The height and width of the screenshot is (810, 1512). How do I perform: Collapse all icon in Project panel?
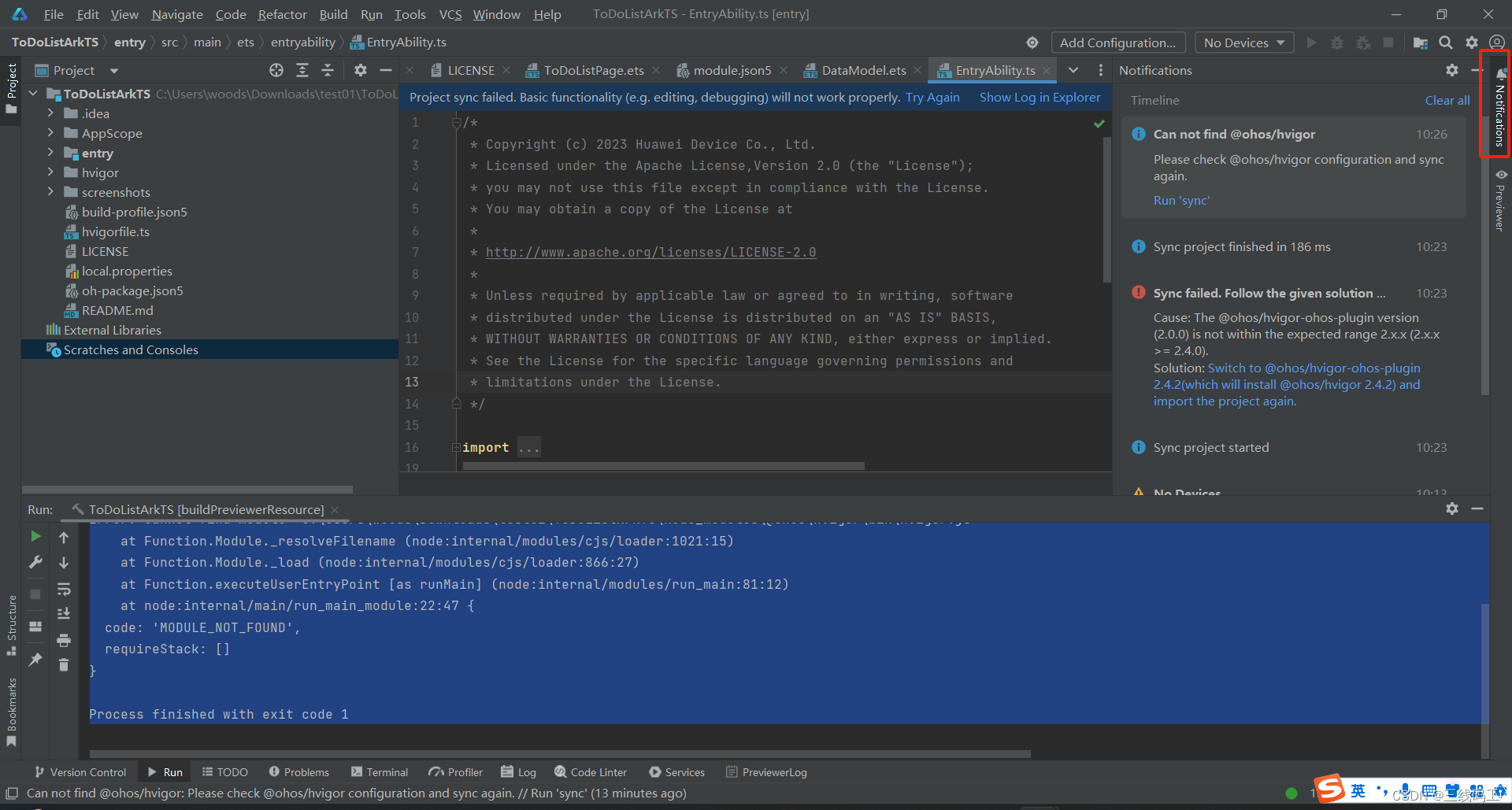[328, 70]
